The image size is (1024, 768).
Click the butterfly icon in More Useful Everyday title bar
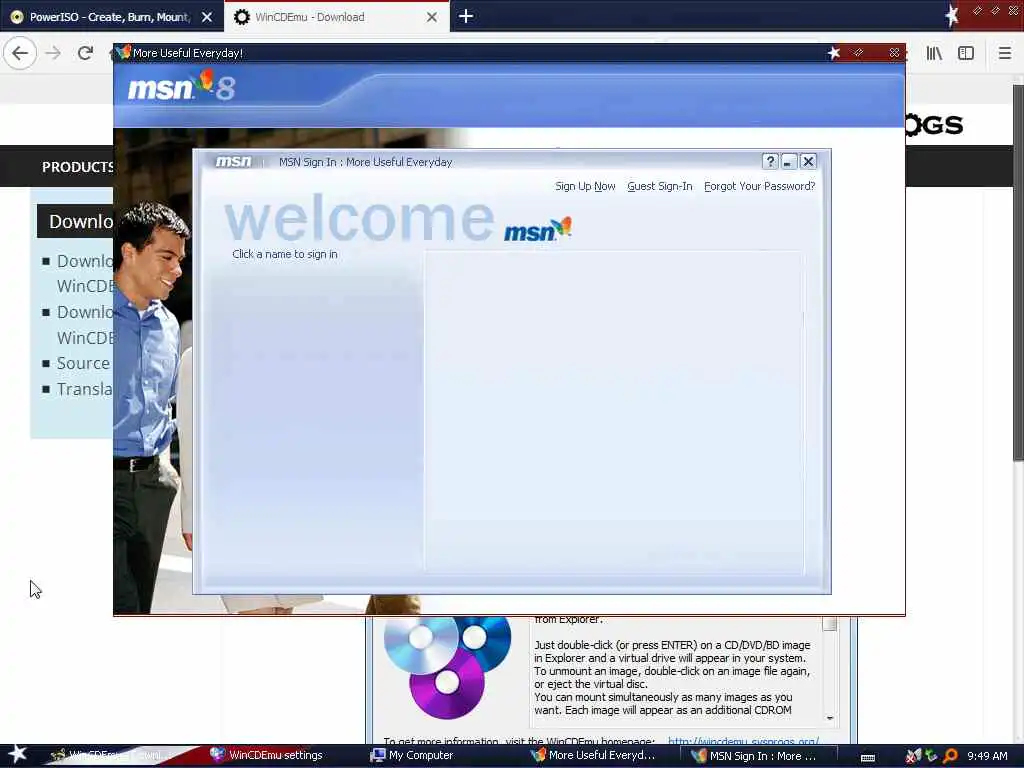(123, 52)
